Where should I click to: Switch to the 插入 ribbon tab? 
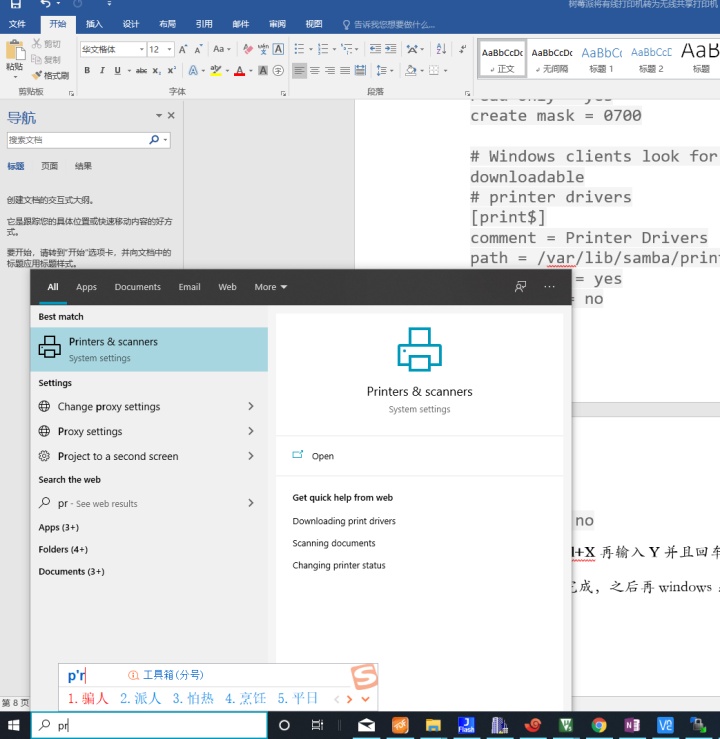click(x=94, y=24)
